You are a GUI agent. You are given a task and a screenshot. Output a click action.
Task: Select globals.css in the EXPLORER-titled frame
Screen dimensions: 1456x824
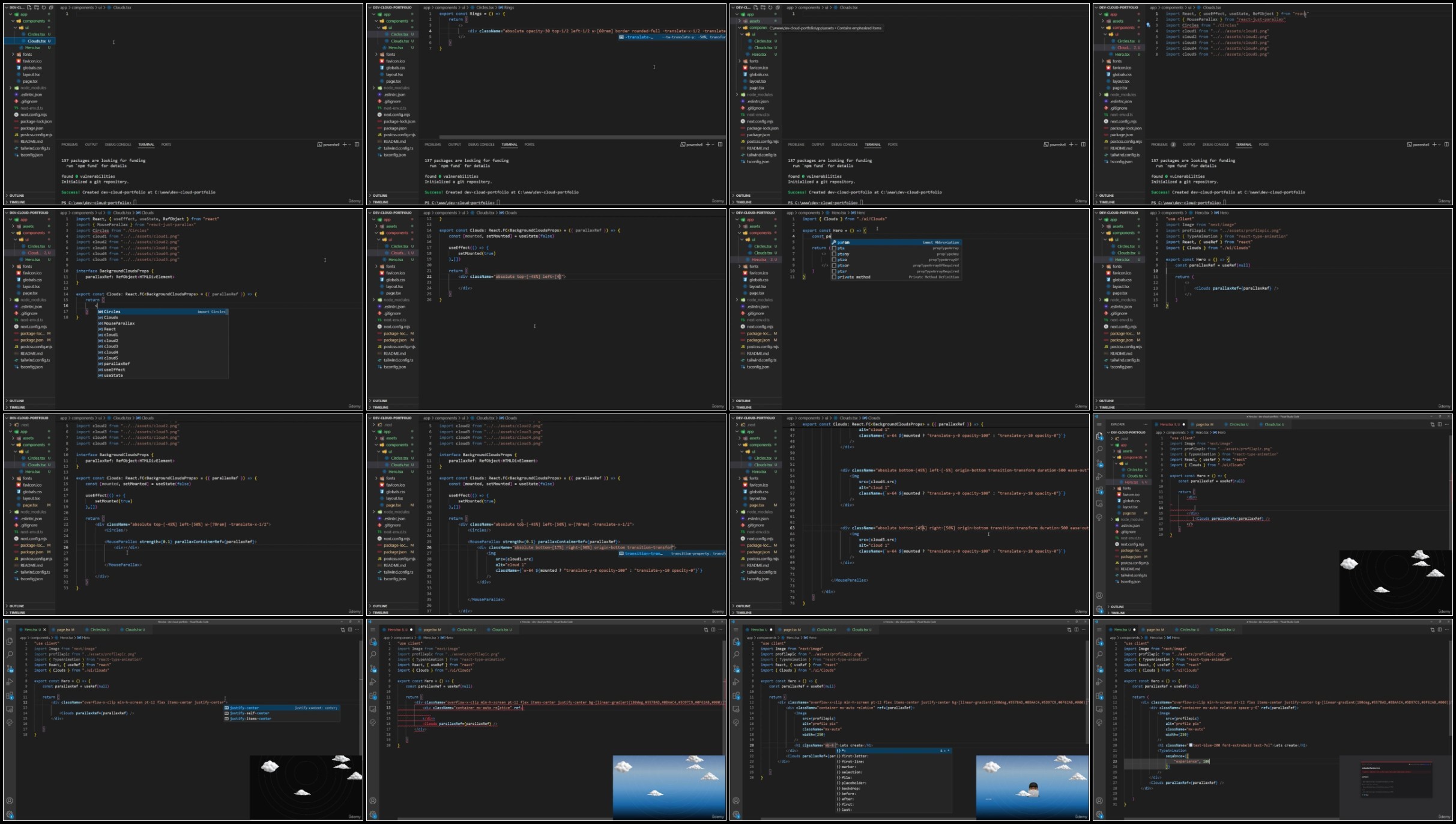pyautogui.click(x=1131, y=501)
